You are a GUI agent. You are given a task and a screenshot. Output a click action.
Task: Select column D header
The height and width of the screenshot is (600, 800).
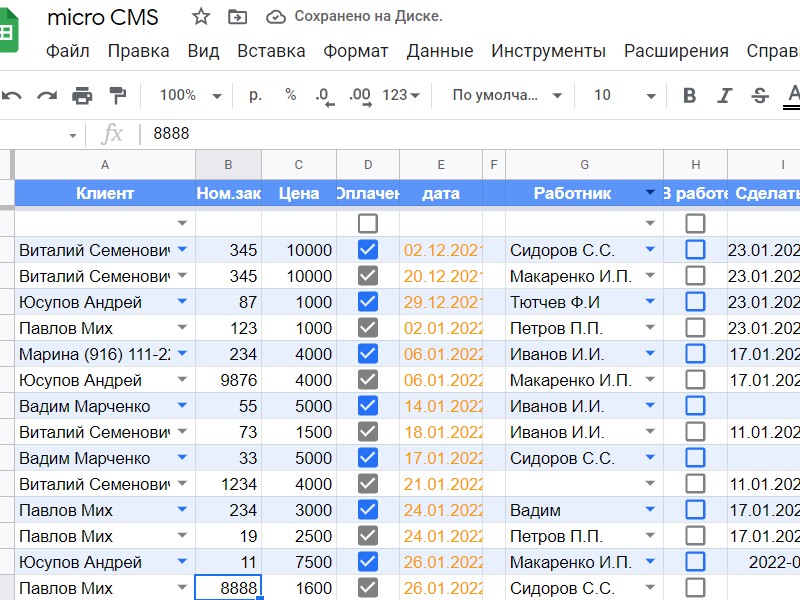point(368,165)
